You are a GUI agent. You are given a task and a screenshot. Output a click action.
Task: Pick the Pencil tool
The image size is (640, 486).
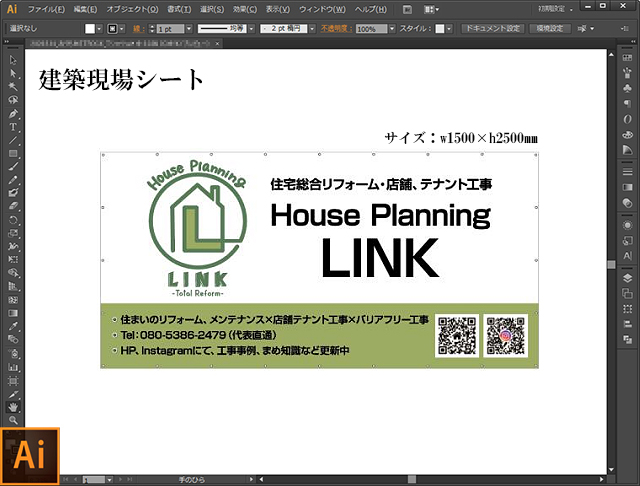[x=13, y=180]
